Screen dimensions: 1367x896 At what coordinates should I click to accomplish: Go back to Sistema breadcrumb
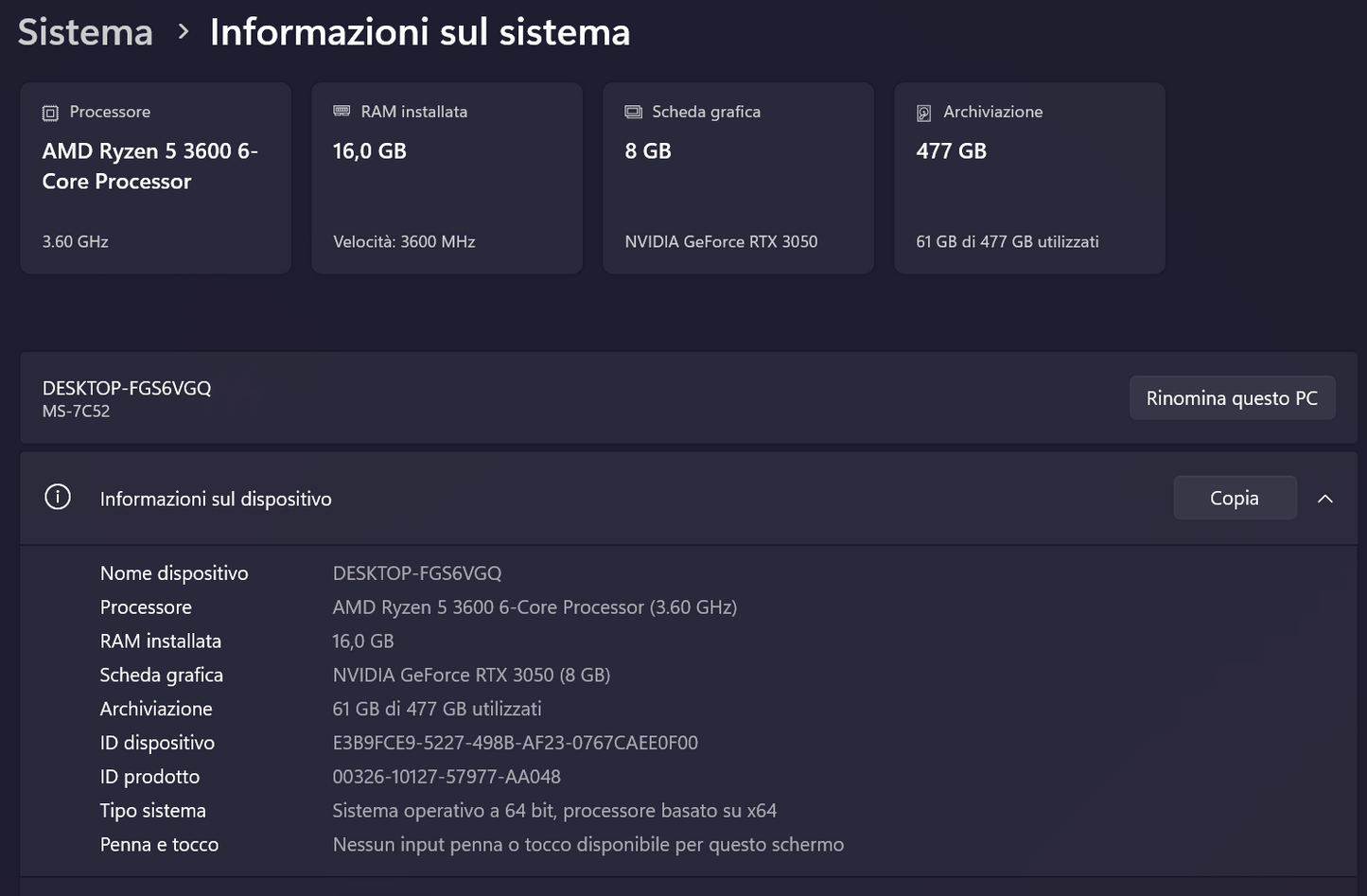pos(85,32)
